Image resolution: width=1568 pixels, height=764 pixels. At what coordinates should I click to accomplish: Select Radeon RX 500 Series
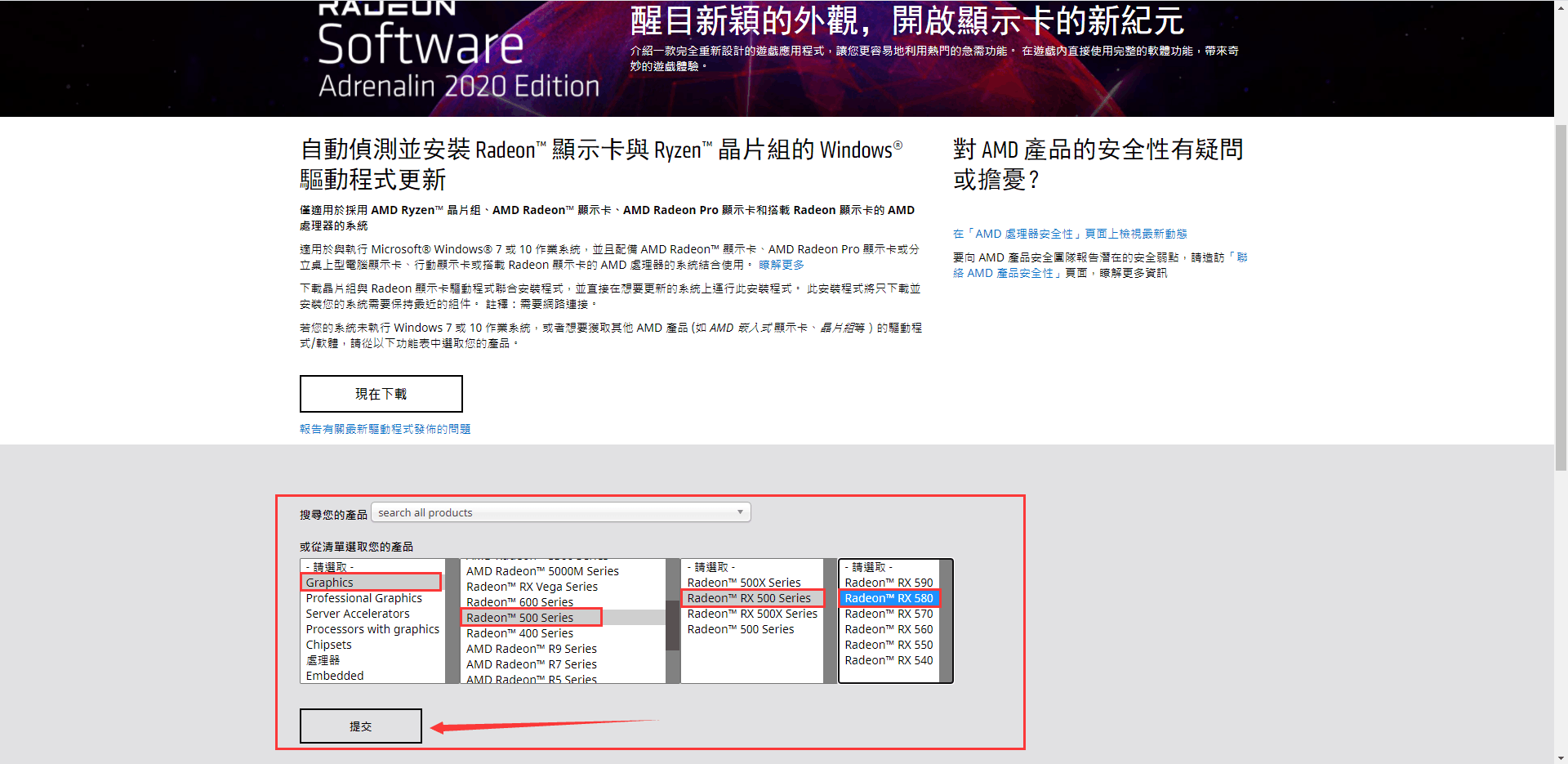click(752, 598)
